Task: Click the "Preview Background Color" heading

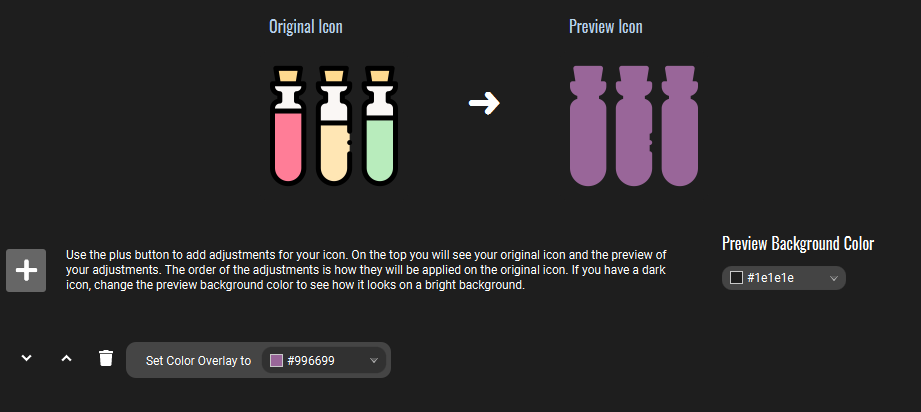Action: (x=798, y=244)
